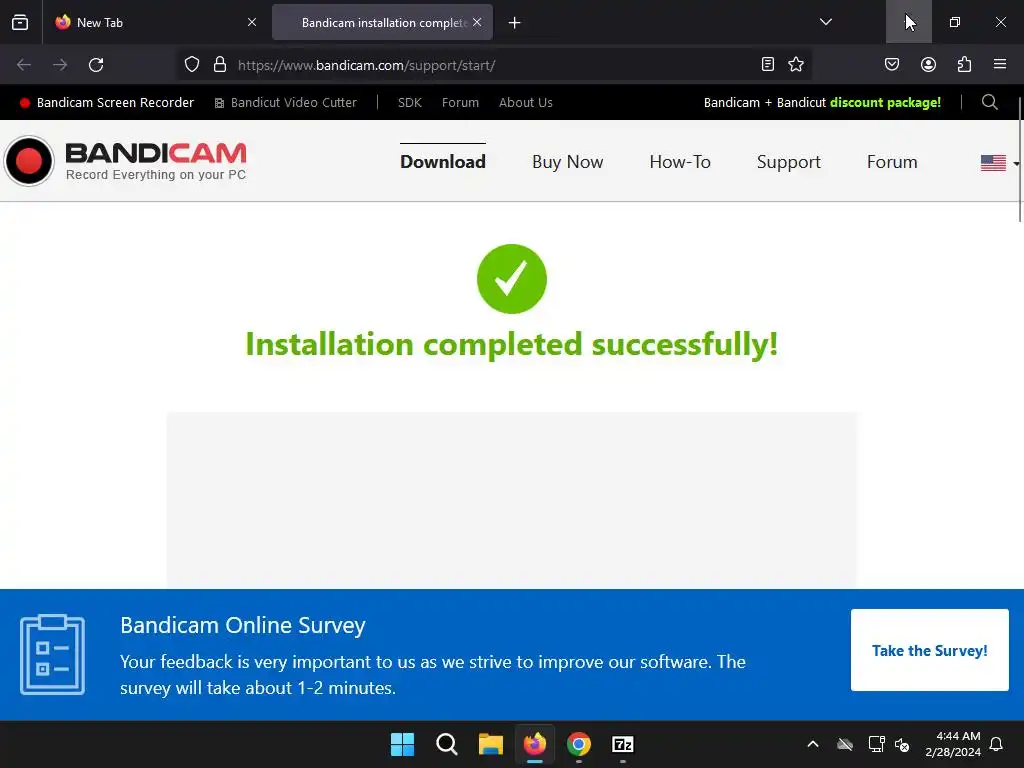Go forward one page
The width and height of the screenshot is (1024, 768).
click(x=60, y=65)
